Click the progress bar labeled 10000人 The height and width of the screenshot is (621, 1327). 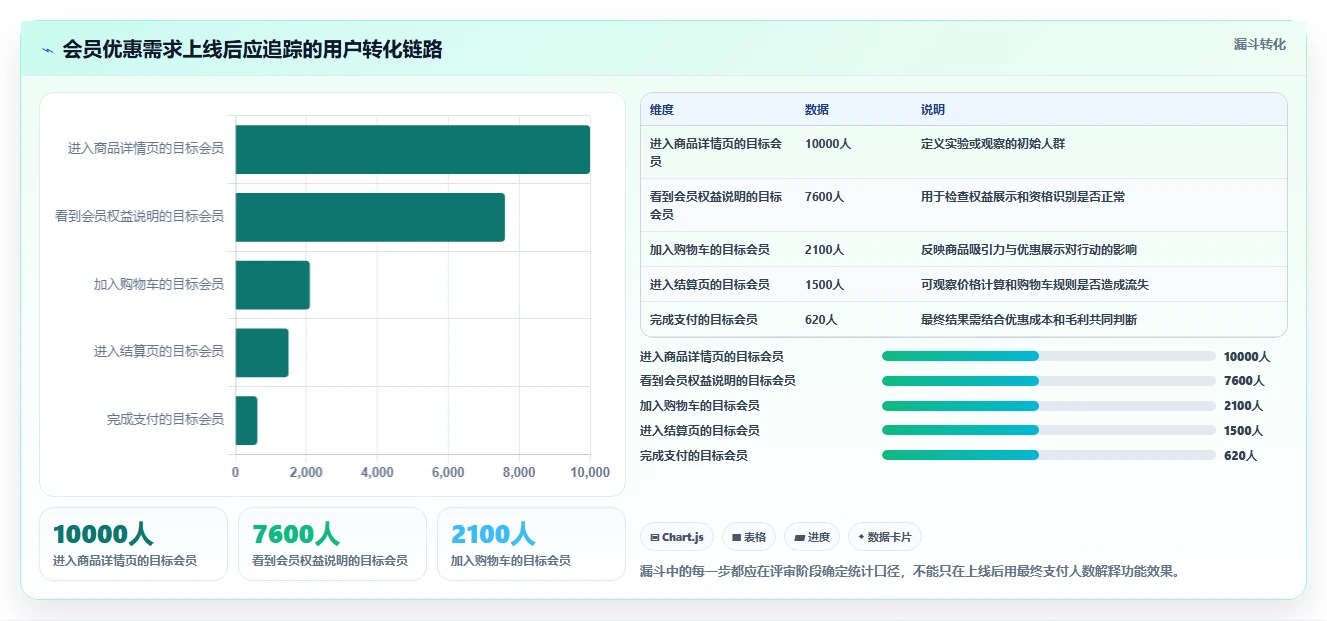click(1049, 356)
